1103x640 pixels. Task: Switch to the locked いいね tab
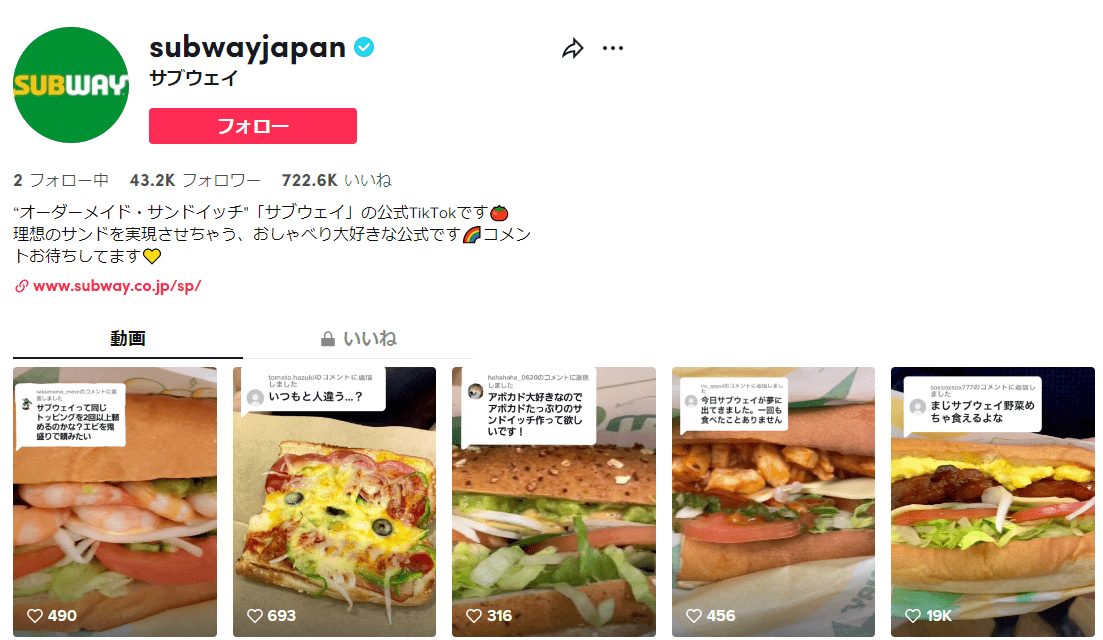click(358, 339)
